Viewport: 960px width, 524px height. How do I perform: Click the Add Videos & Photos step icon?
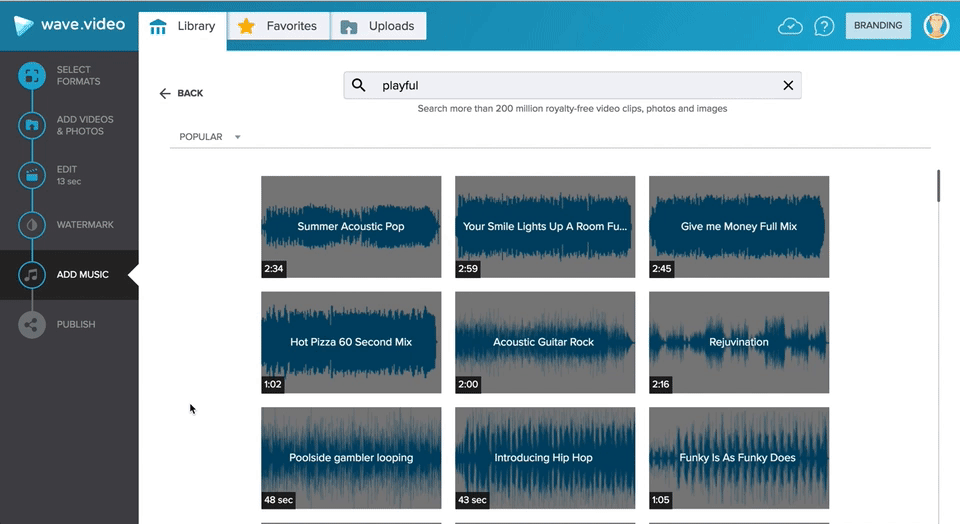pyautogui.click(x=32, y=125)
